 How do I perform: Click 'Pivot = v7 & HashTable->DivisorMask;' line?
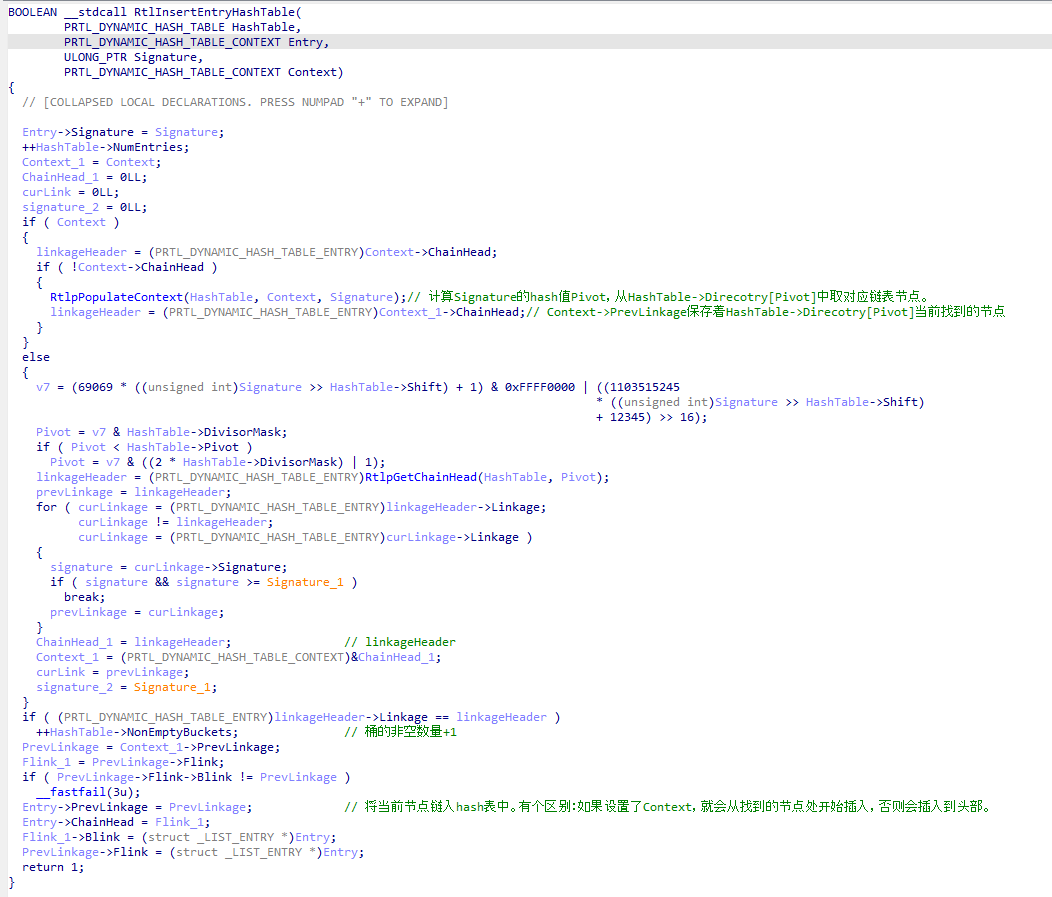[162, 432]
